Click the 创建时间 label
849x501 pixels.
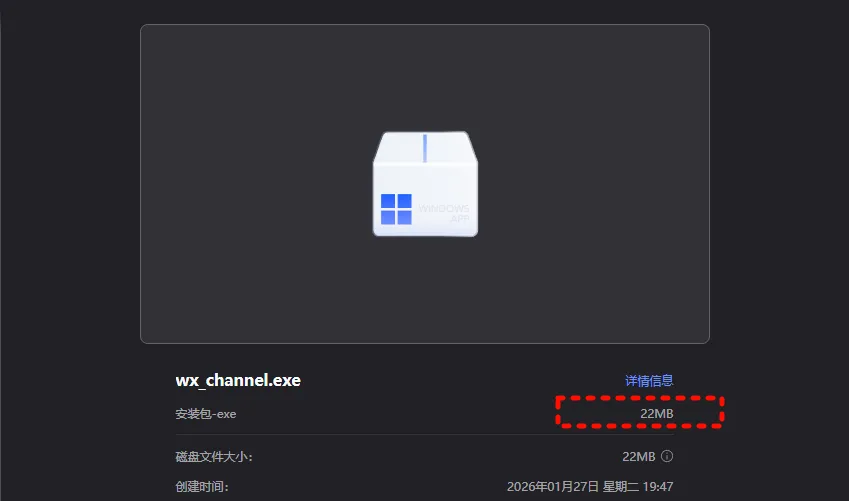[x=202, y=486]
